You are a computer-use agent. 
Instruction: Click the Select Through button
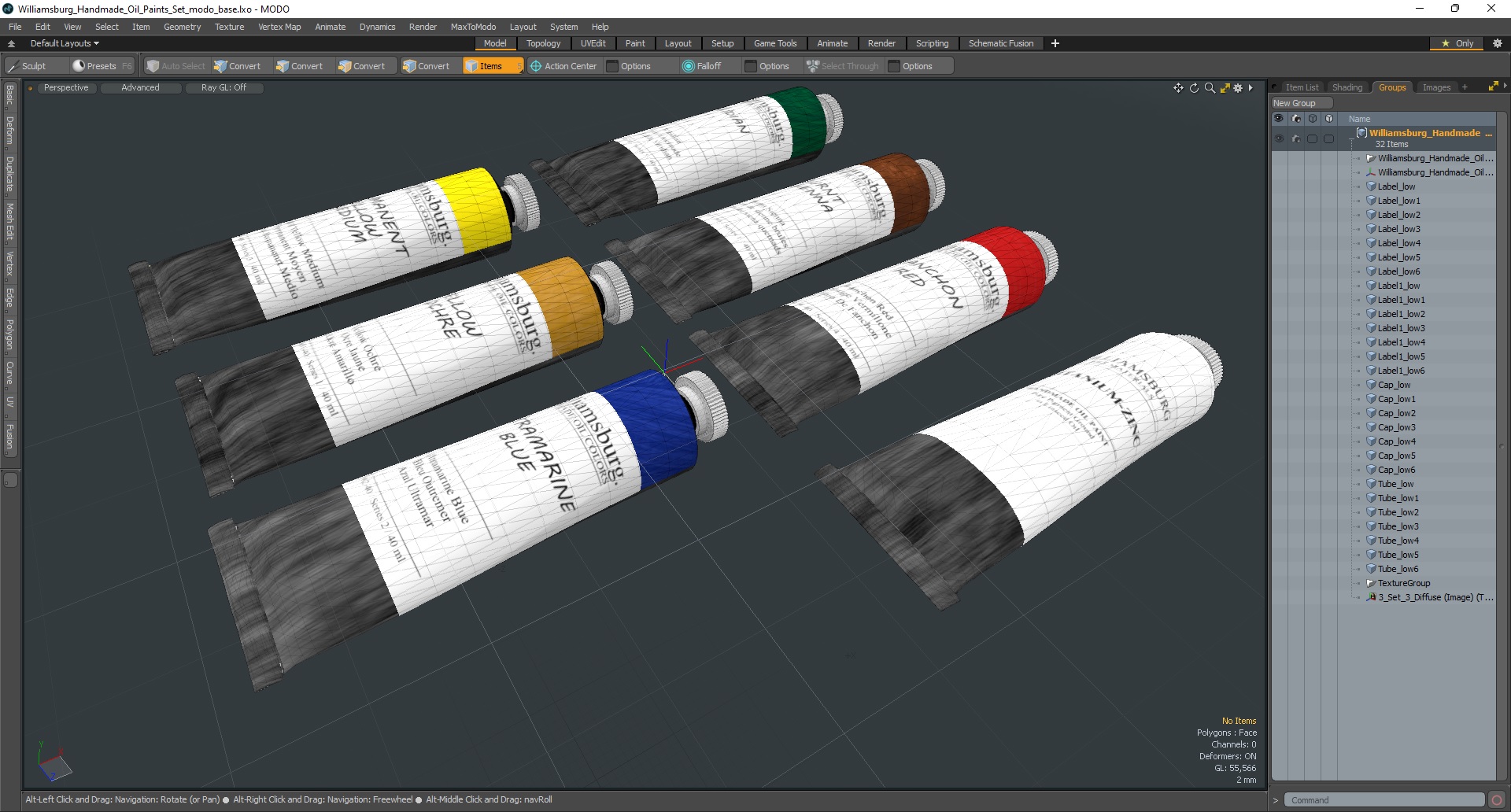pos(843,66)
